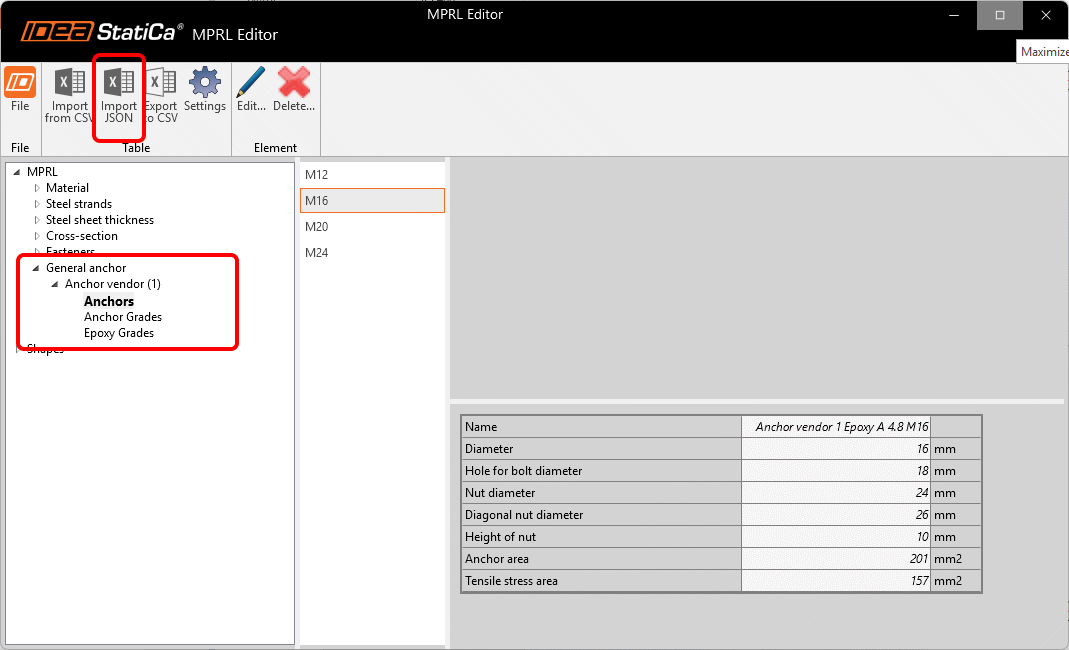Viewport: 1069px width, 650px height.
Task: Select the M24 anchor entry
Action: pyautogui.click(x=317, y=253)
